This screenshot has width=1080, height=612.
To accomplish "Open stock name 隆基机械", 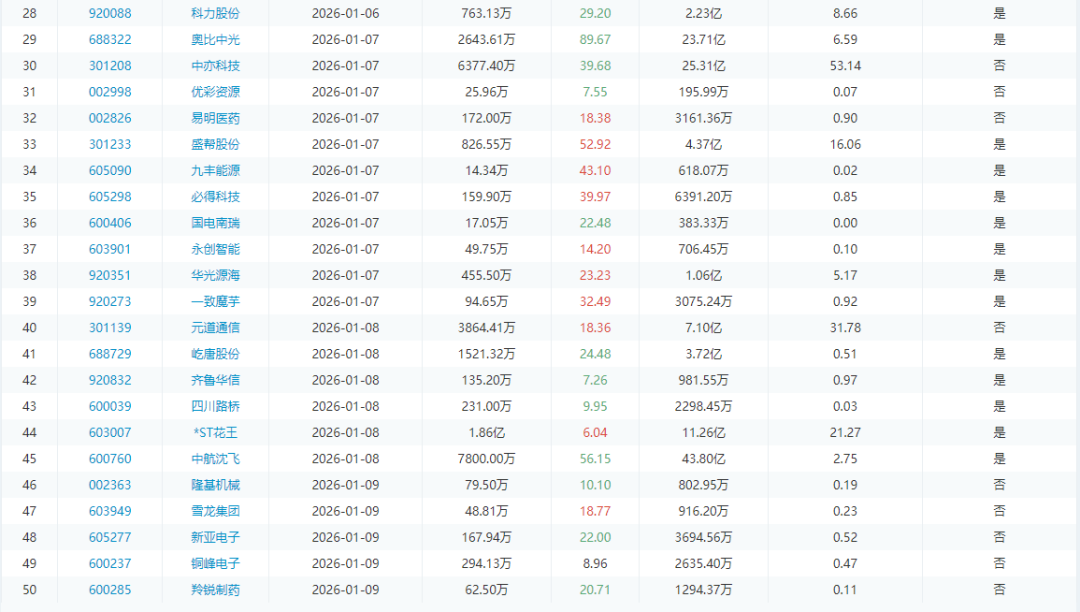I will (x=216, y=484).
